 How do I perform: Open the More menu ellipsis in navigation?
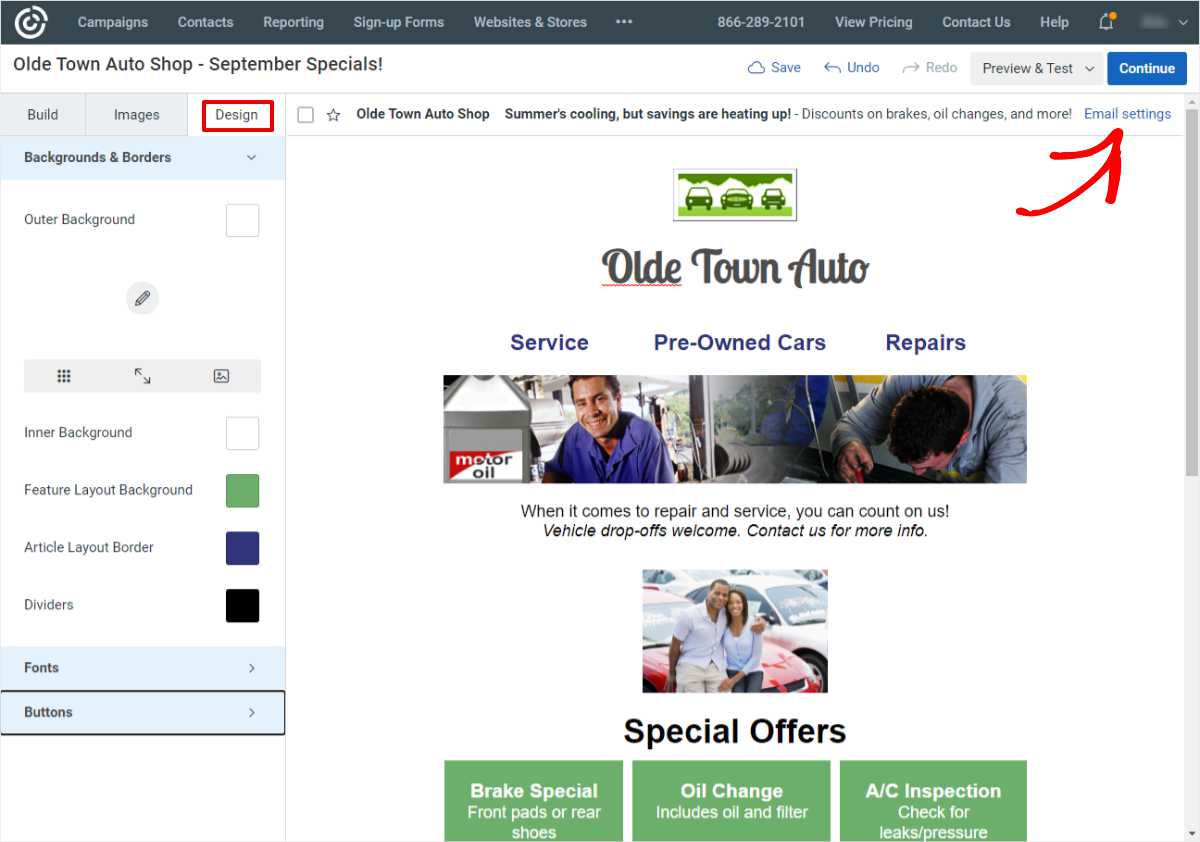pyautogui.click(x=623, y=21)
